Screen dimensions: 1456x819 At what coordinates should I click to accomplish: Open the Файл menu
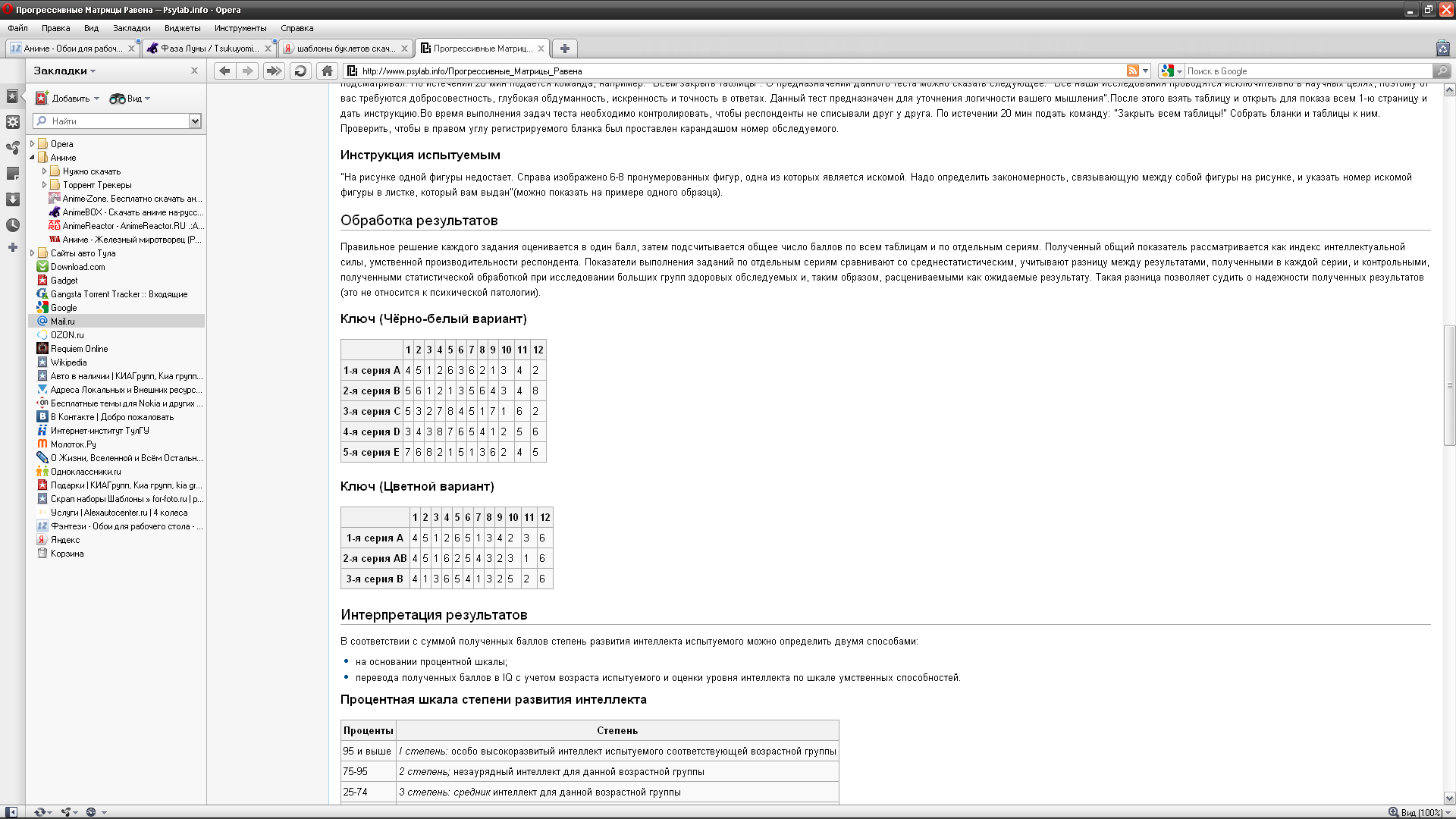(x=17, y=28)
